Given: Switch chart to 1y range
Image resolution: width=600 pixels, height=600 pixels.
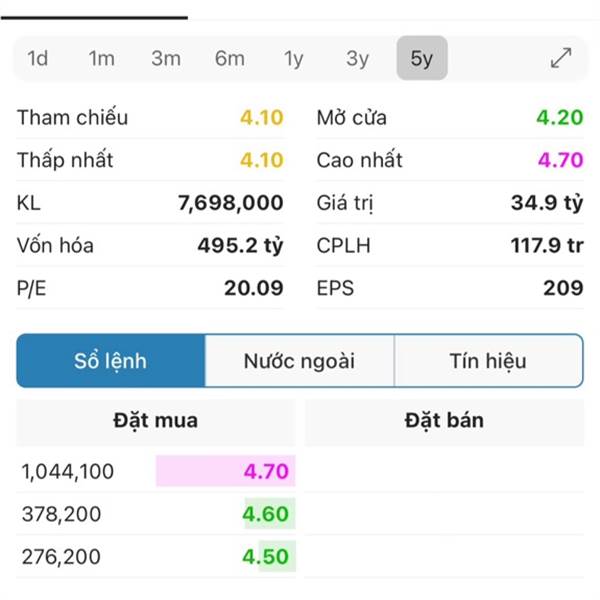Looking at the screenshot, I should [293, 59].
